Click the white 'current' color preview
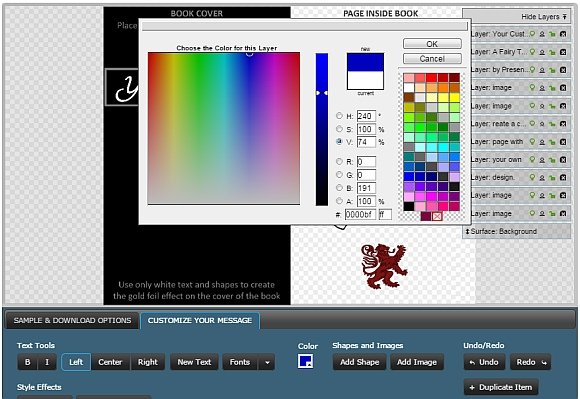Viewport: 580px width, 399px height. [x=365, y=80]
